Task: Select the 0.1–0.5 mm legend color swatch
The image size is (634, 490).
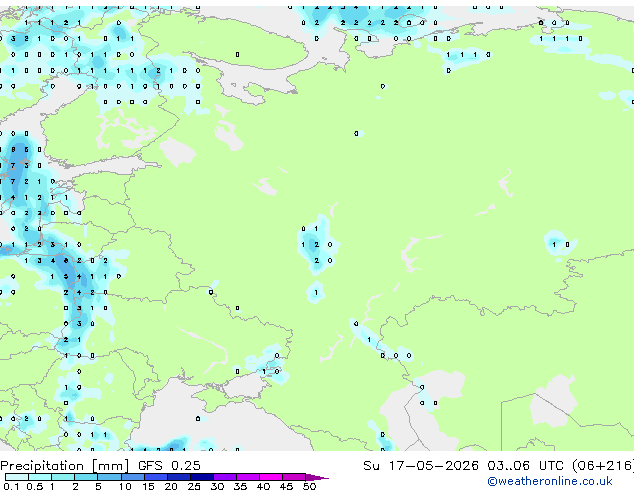Action: 17,477
